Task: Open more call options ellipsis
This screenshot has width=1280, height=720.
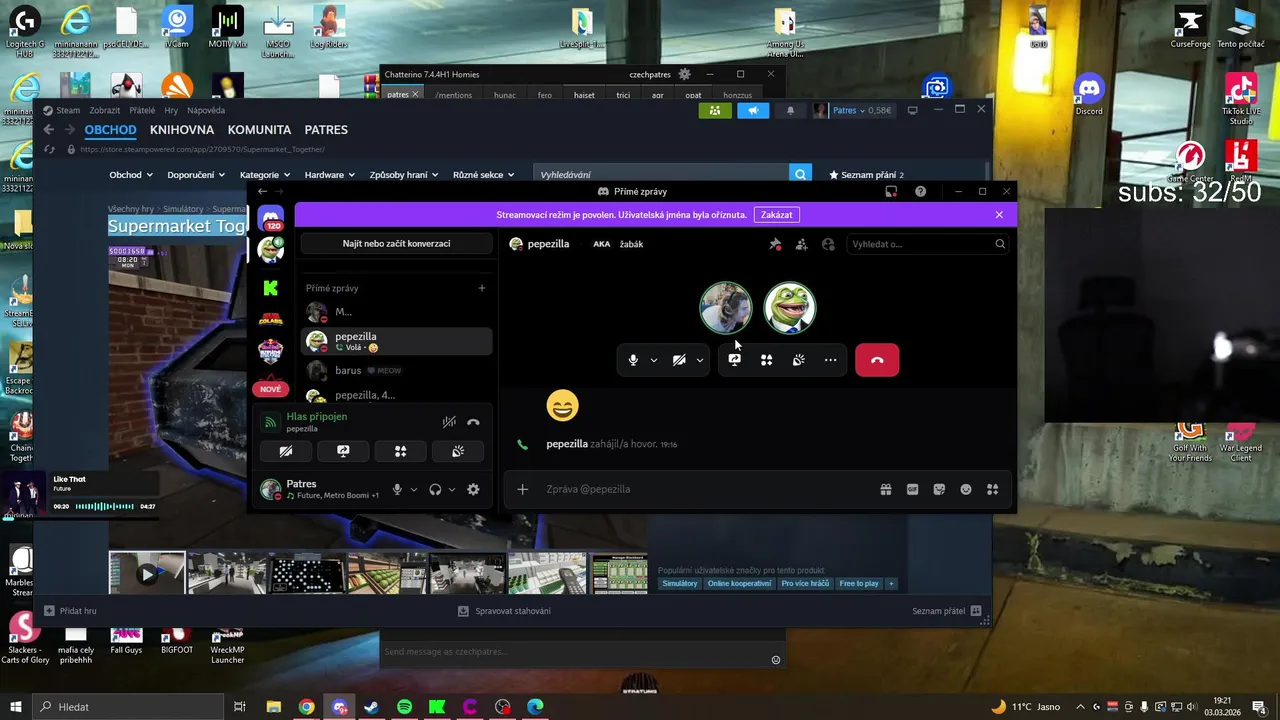Action: click(x=831, y=360)
